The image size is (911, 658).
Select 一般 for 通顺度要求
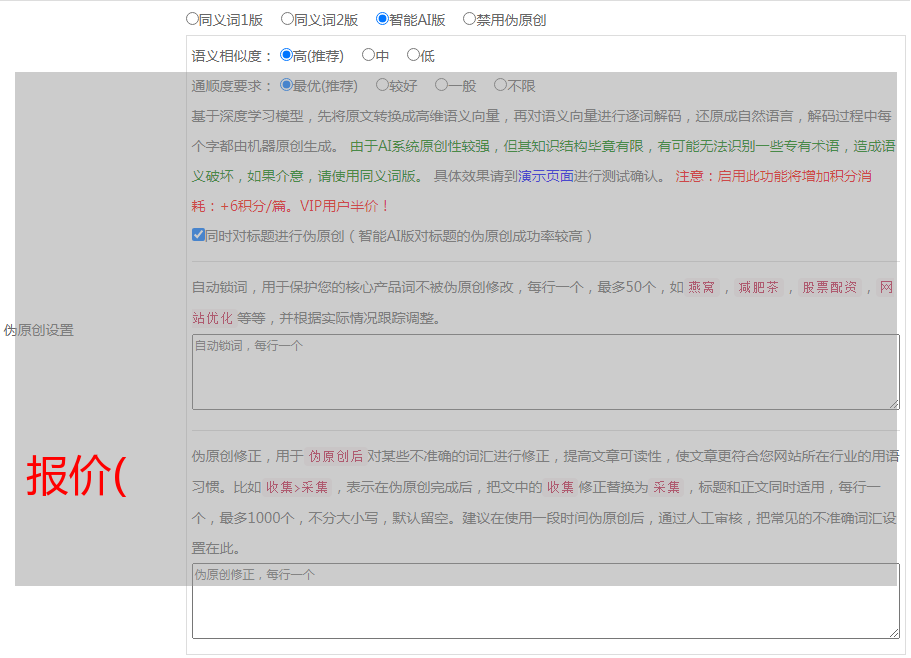(441, 86)
